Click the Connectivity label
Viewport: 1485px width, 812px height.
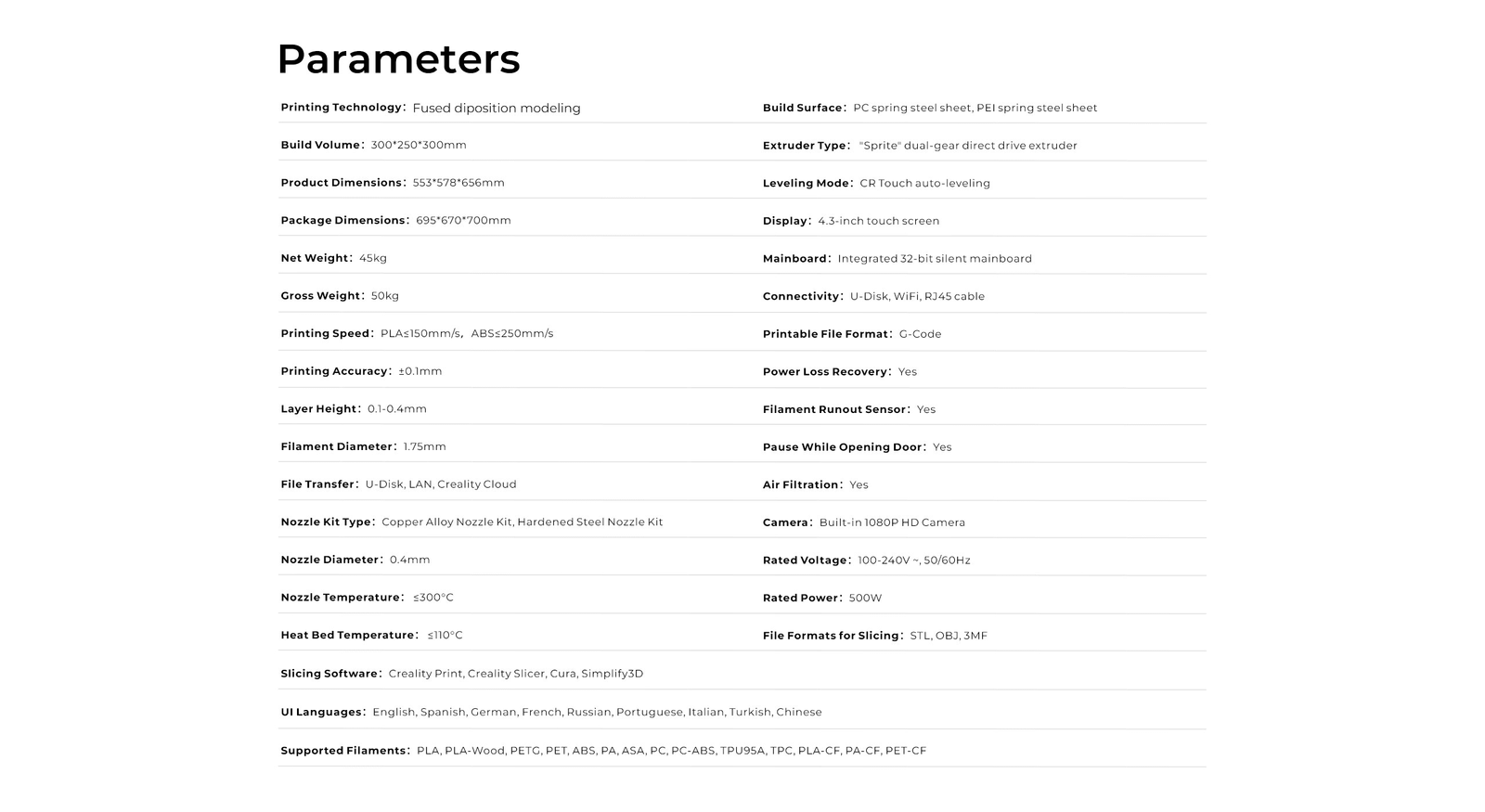pyautogui.click(x=801, y=296)
